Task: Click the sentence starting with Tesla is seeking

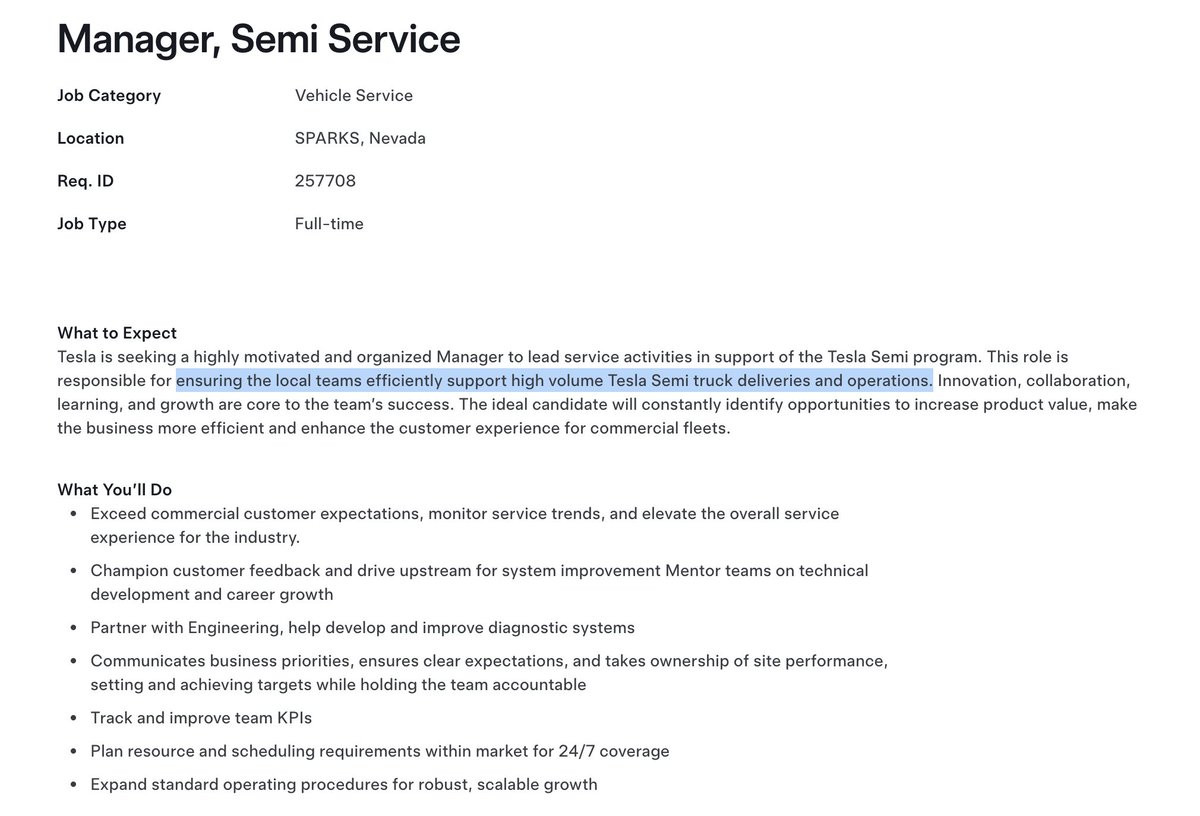Action: click(x=520, y=357)
